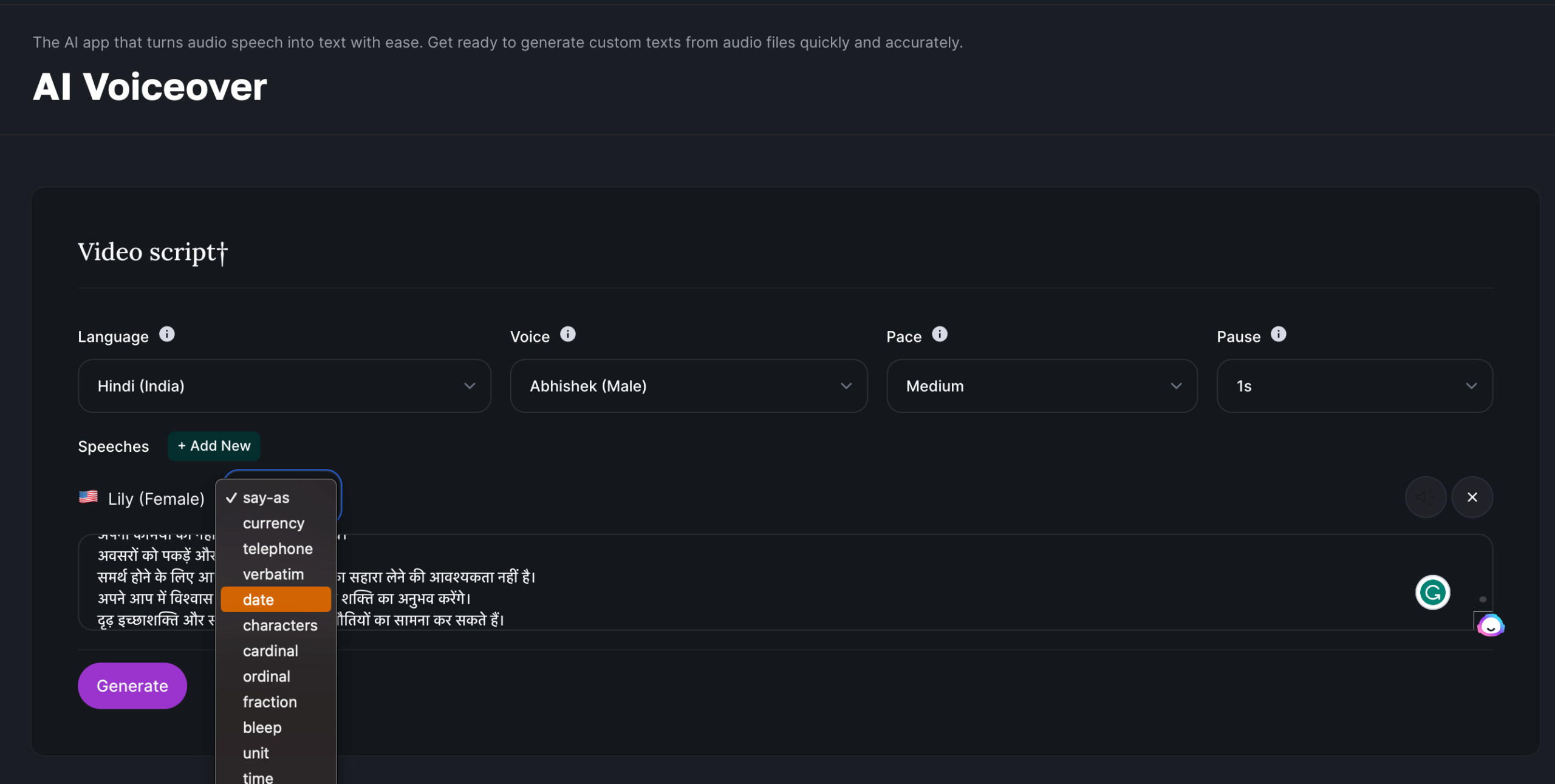Choose the telephone option
1555x784 pixels.
(x=278, y=549)
